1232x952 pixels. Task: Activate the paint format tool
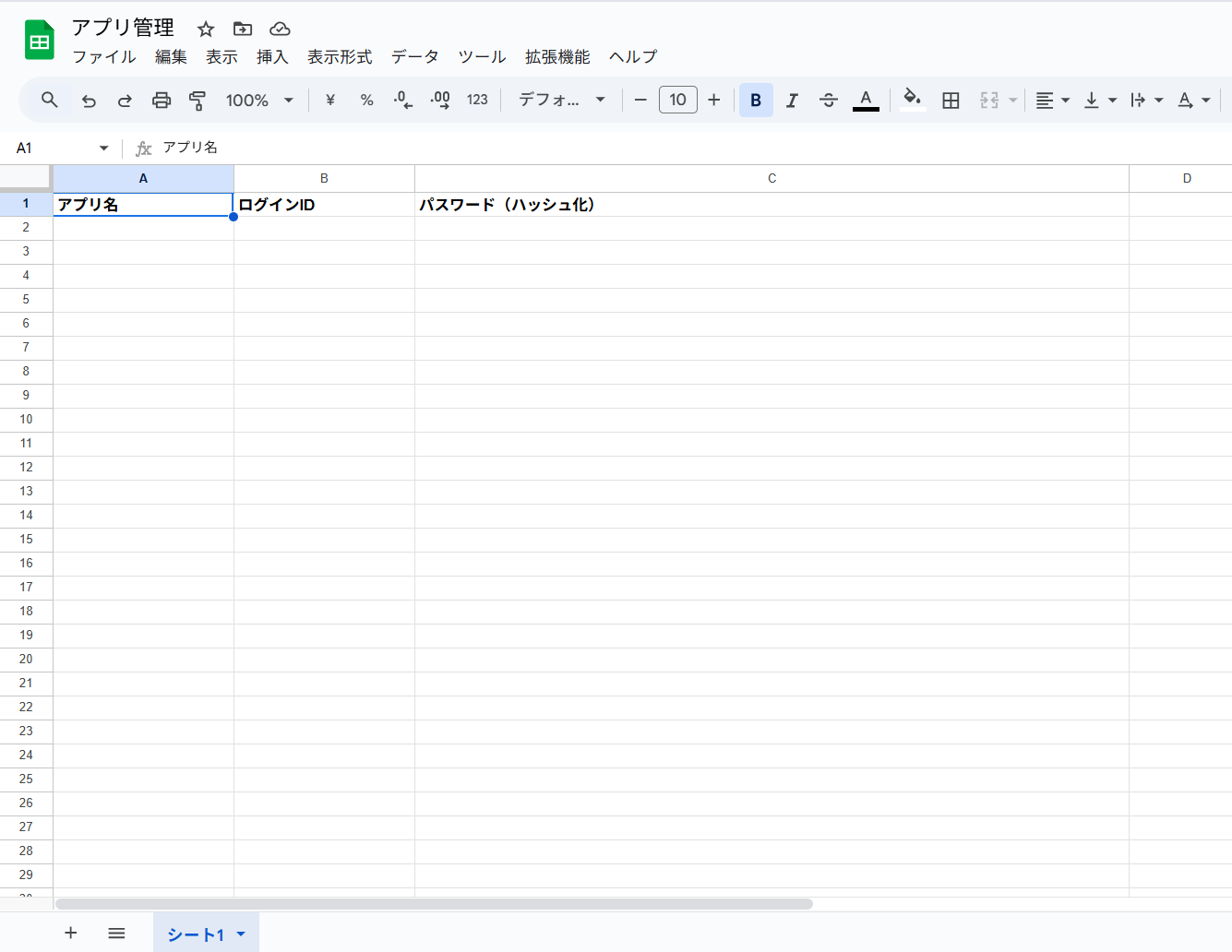(197, 100)
